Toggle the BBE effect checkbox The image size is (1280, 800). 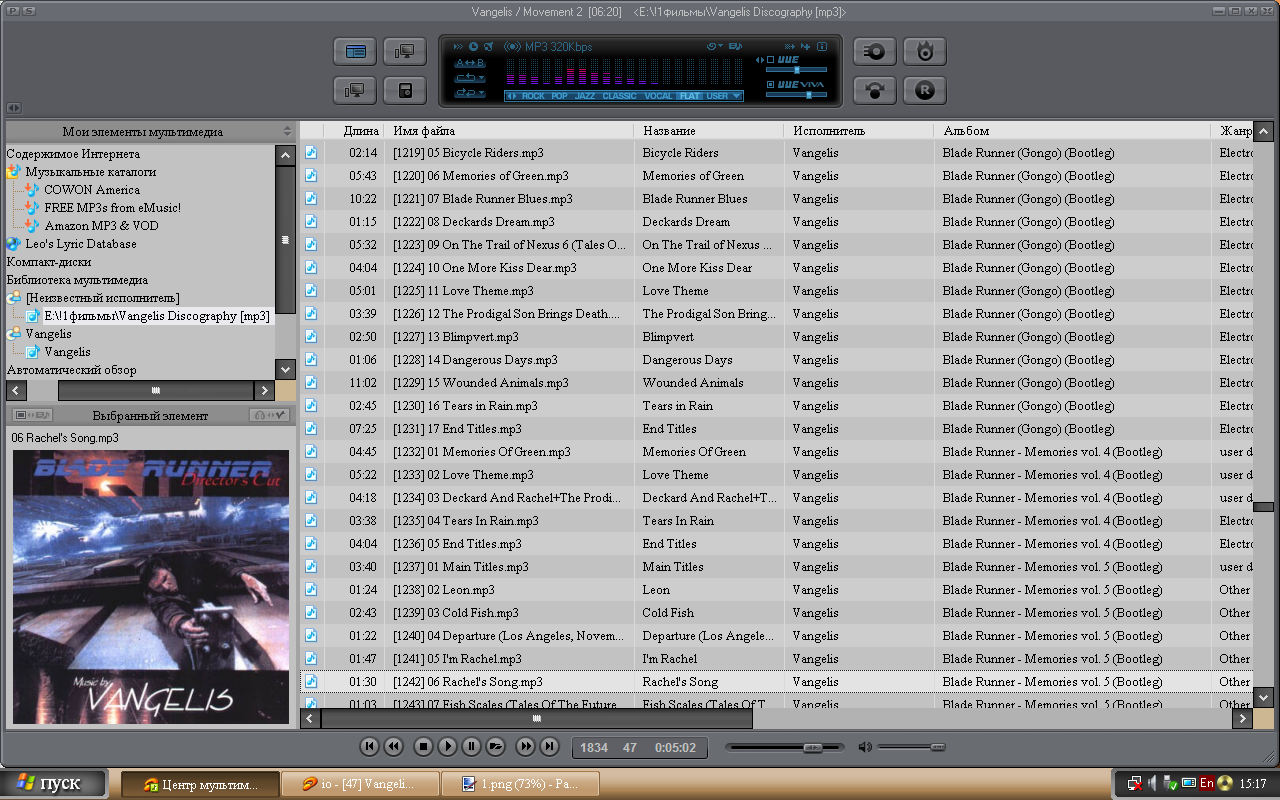pyautogui.click(x=771, y=59)
